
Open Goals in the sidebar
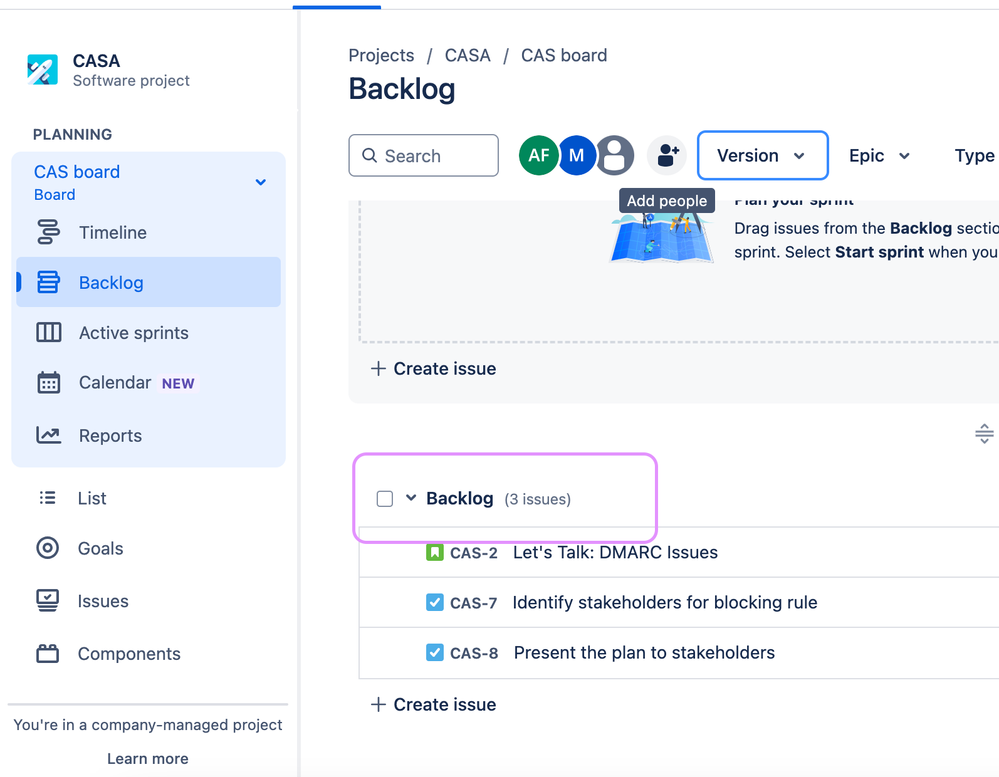click(x=148, y=548)
